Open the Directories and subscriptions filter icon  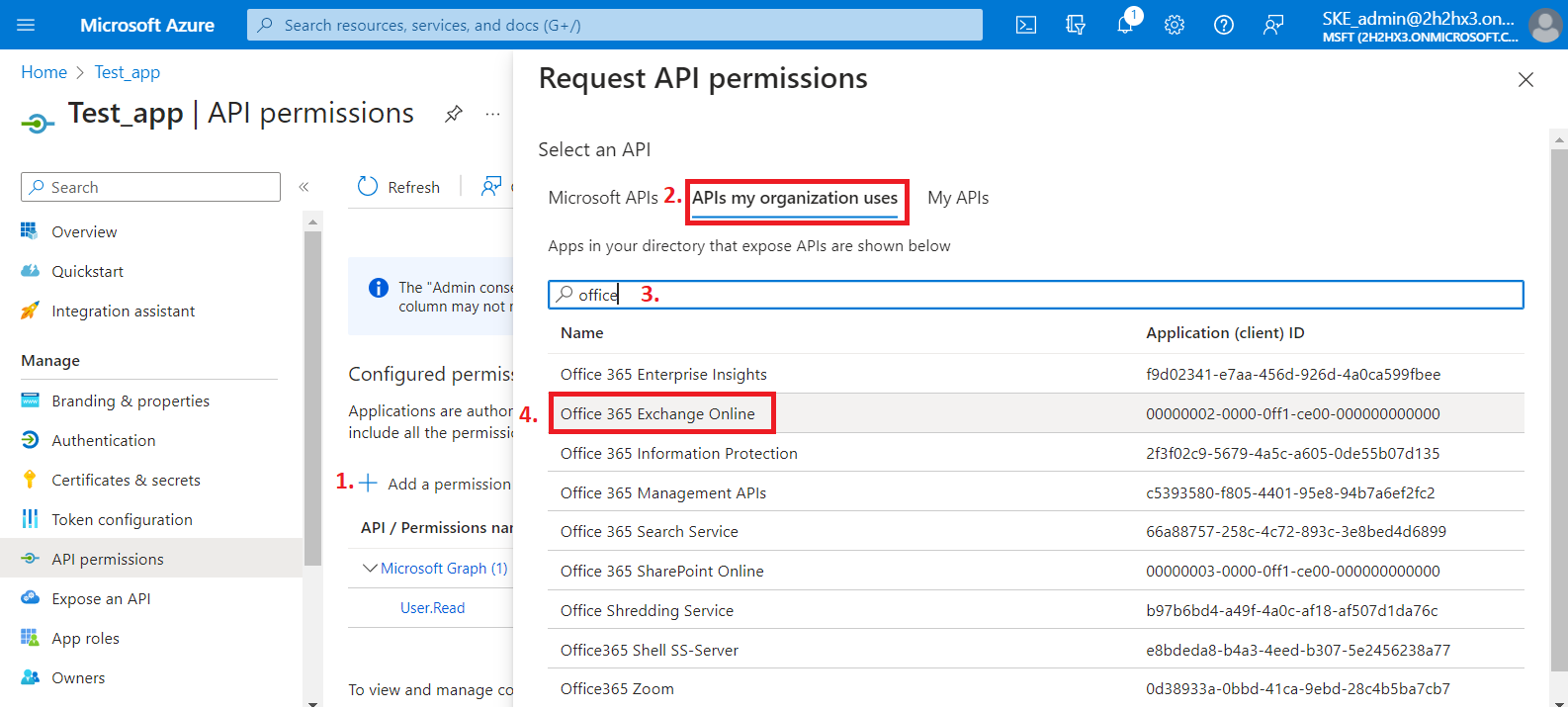click(x=1076, y=25)
